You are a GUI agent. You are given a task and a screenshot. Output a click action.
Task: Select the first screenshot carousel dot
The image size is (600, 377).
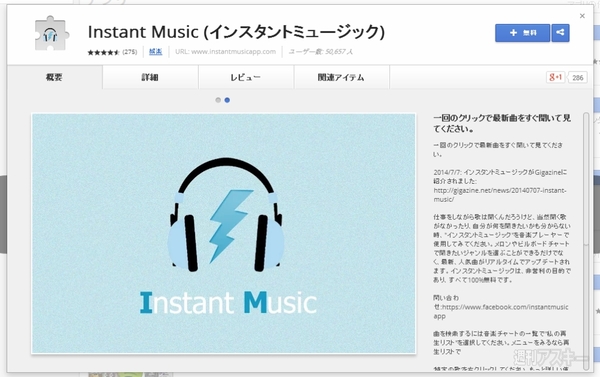(x=218, y=100)
